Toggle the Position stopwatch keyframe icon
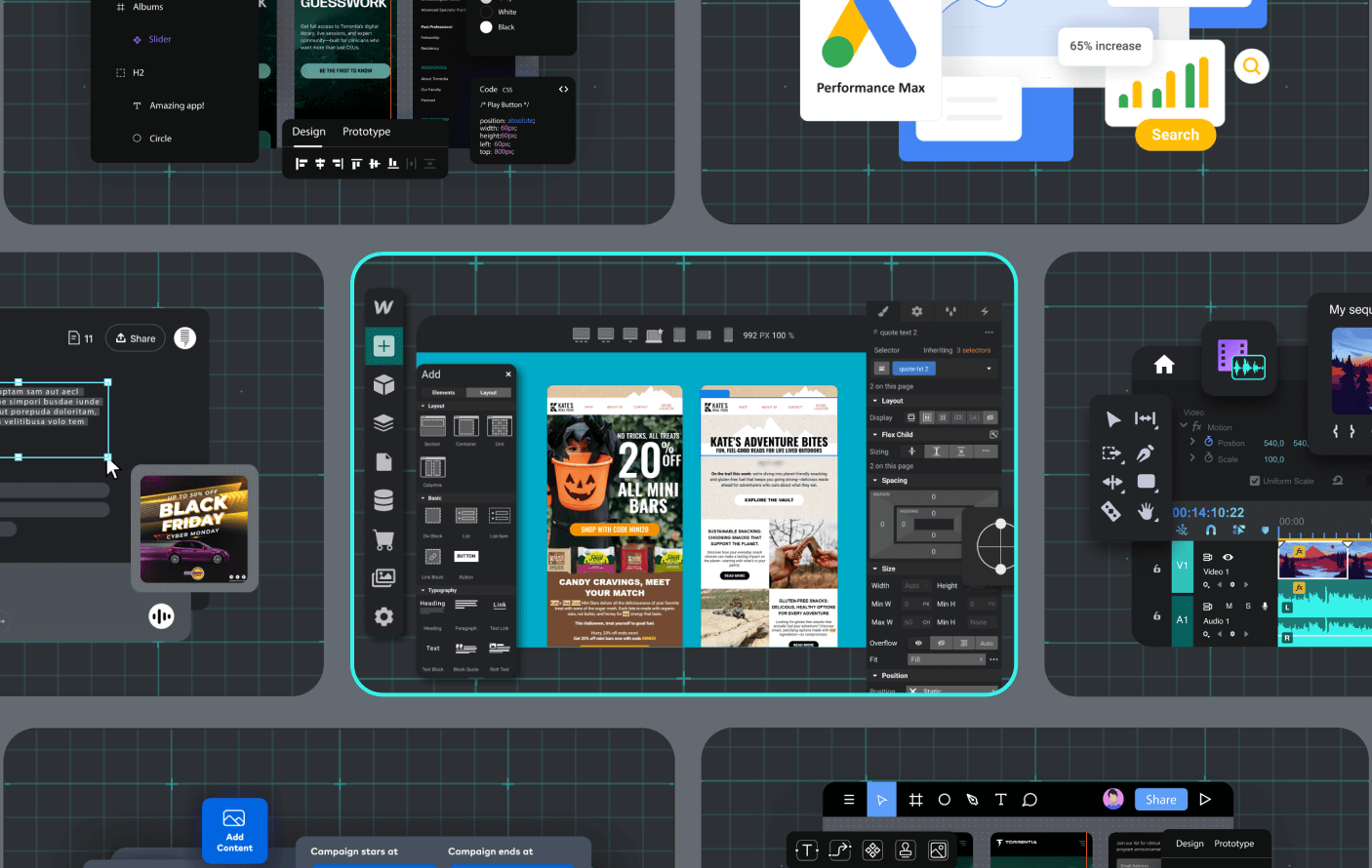 (x=1208, y=442)
